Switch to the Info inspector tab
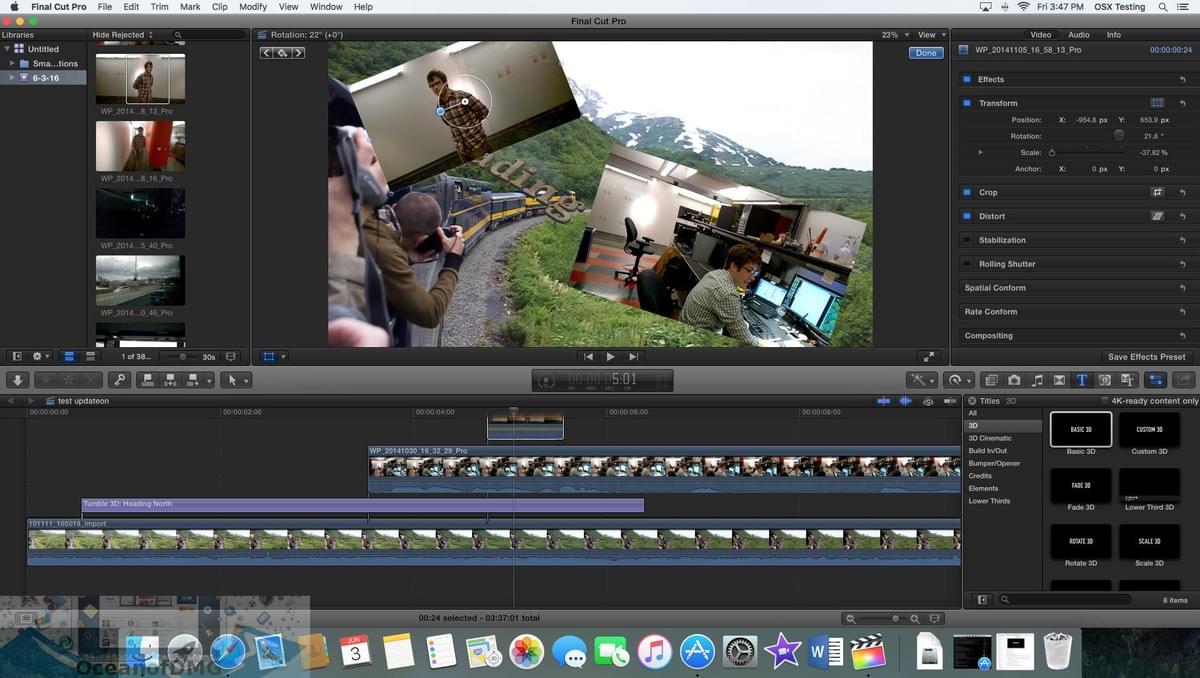This screenshot has width=1200, height=678. [1113, 35]
